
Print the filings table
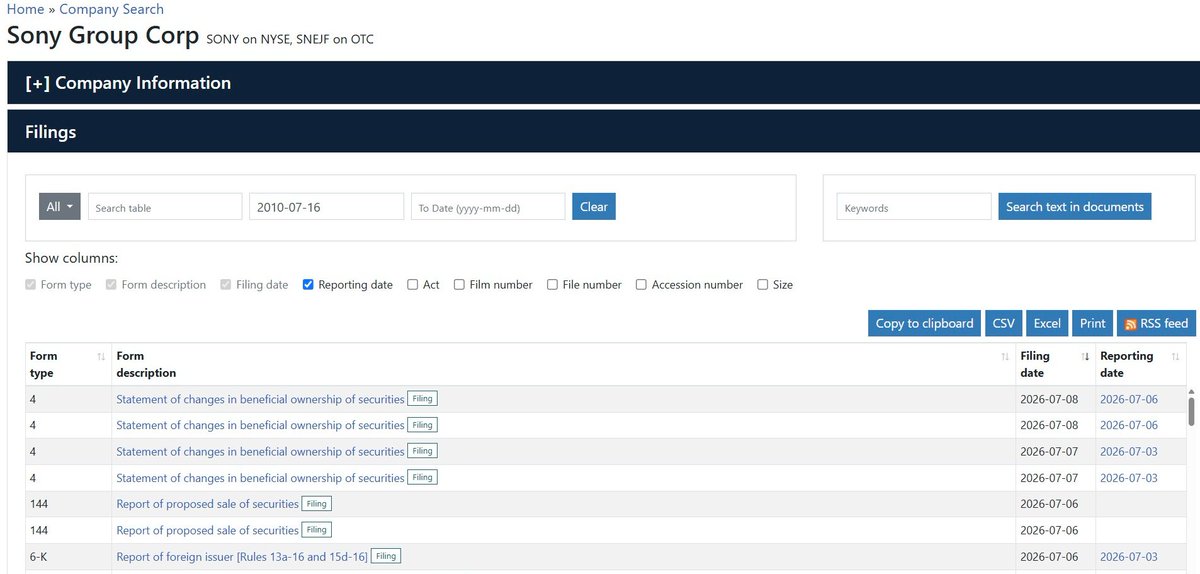click(x=1093, y=323)
